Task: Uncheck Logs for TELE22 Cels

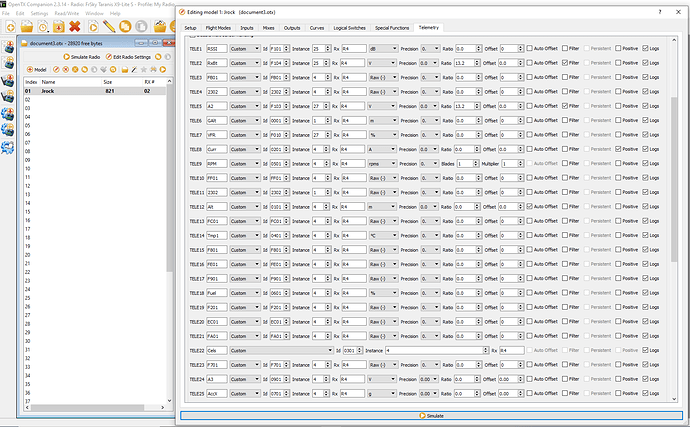Action: [x=645, y=350]
